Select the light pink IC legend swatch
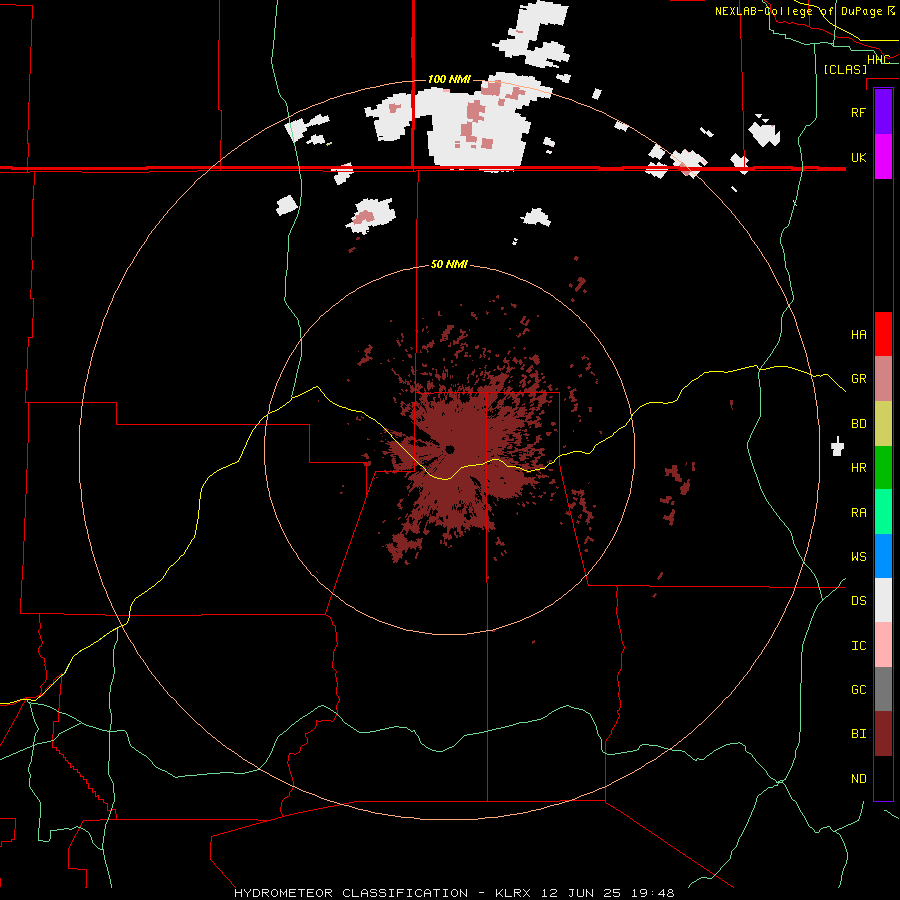The height and width of the screenshot is (900, 900). click(883, 645)
